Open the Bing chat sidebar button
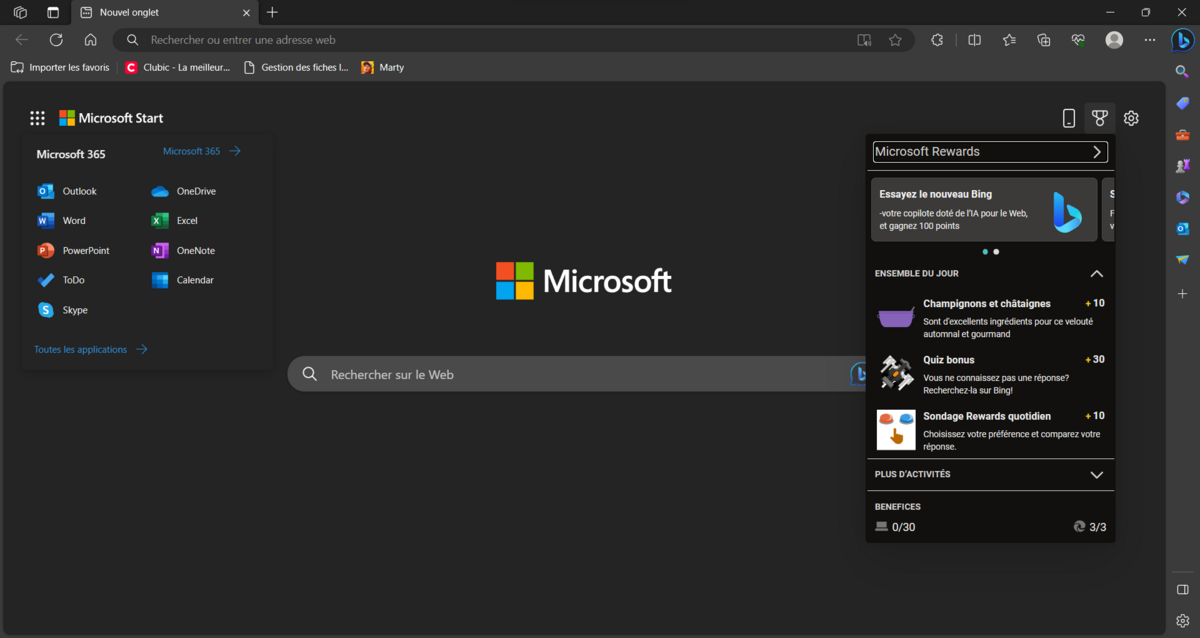1200x638 pixels. [x=1183, y=41]
